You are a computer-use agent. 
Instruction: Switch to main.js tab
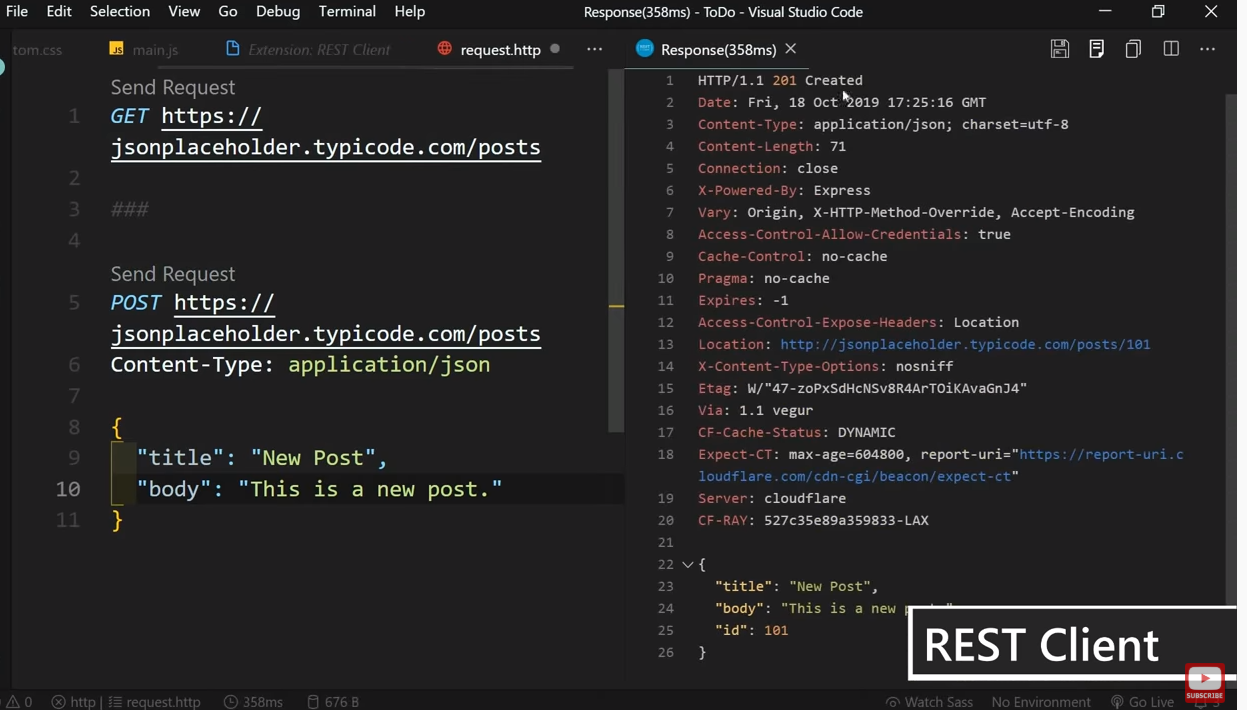145,49
